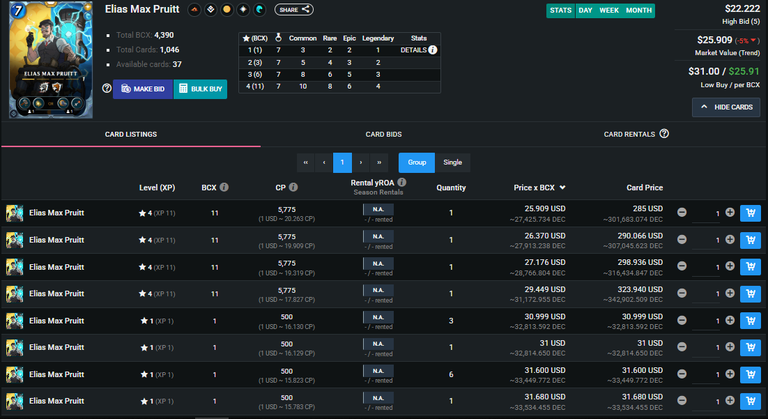Click the Bulk Buy button
This screenshot has height=419, width=768.
200,89
